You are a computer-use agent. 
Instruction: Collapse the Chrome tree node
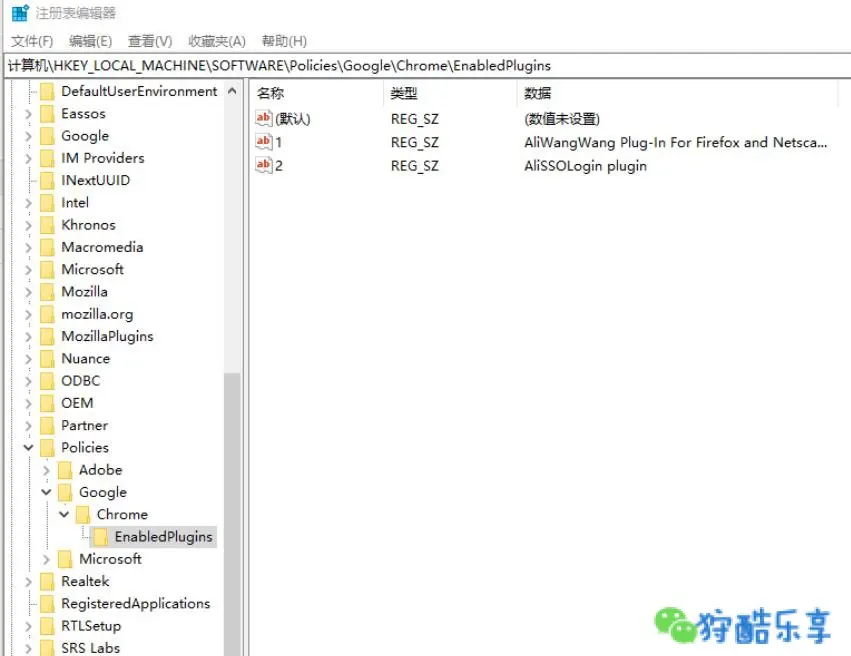point(64,514)
